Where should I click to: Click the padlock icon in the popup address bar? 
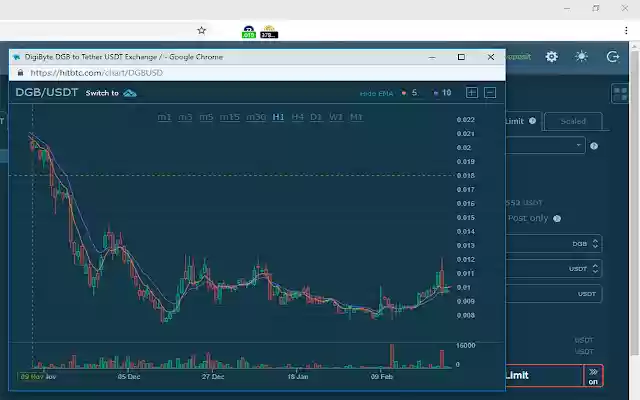pos(20,73)
